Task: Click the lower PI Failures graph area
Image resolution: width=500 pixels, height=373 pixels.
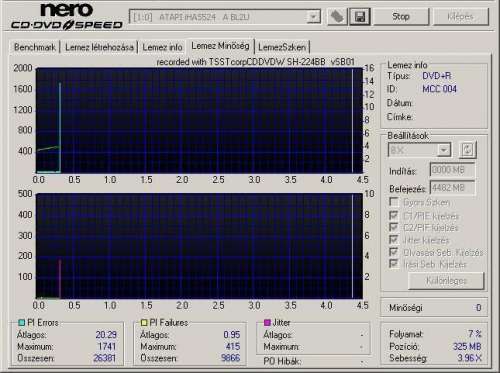Action: [199, 246]
